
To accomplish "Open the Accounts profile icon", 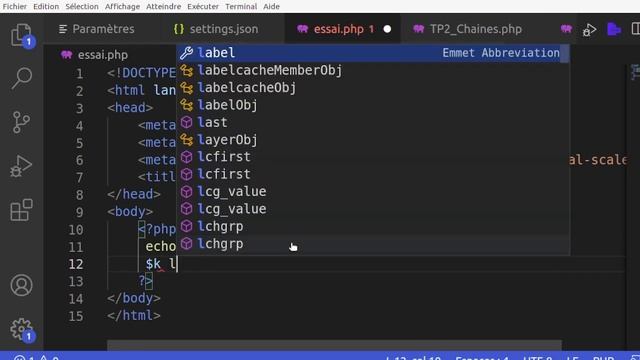I will coord(21,285).
